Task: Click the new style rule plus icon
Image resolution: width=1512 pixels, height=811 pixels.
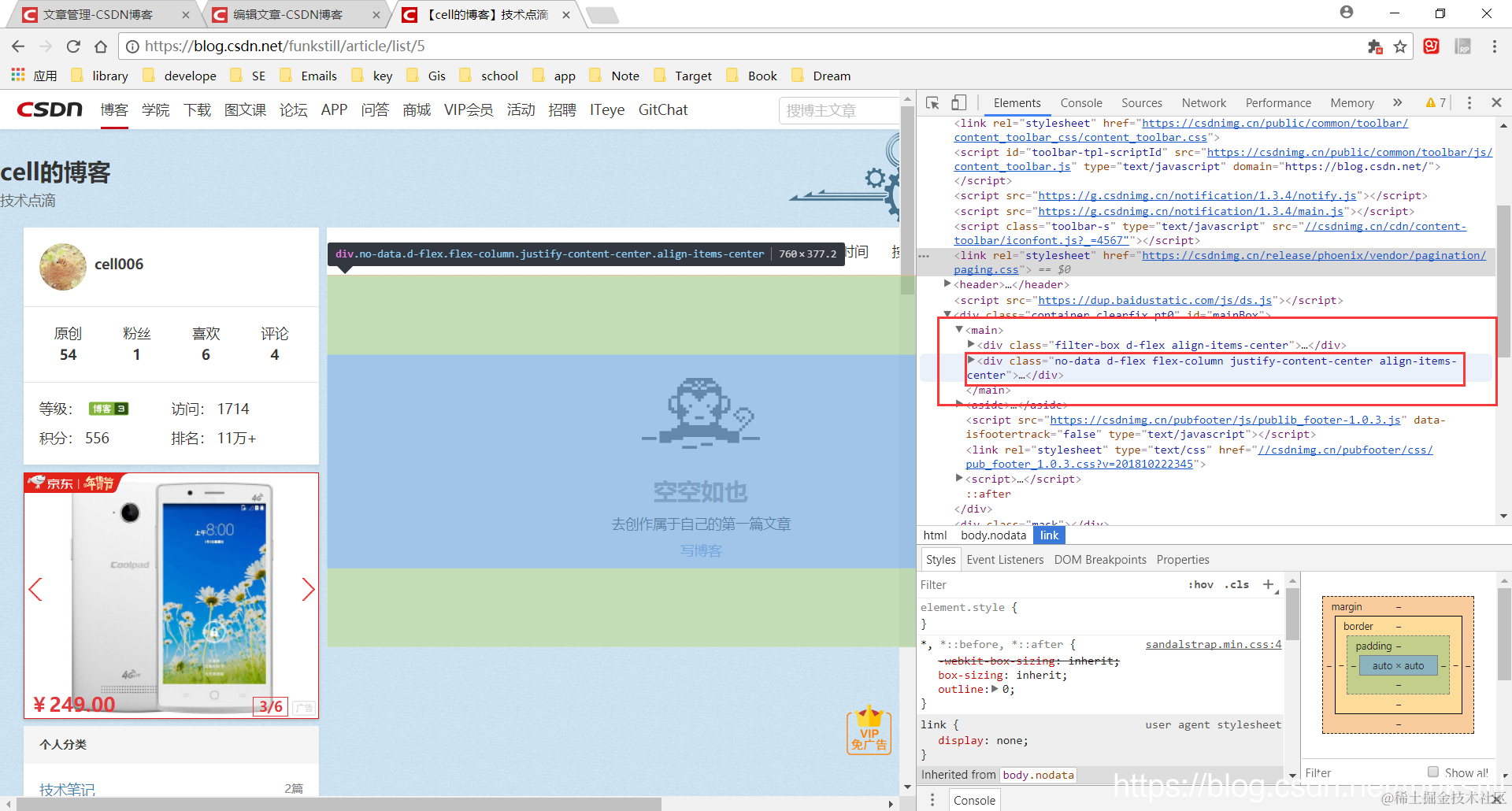Action: click(1268, 584)
